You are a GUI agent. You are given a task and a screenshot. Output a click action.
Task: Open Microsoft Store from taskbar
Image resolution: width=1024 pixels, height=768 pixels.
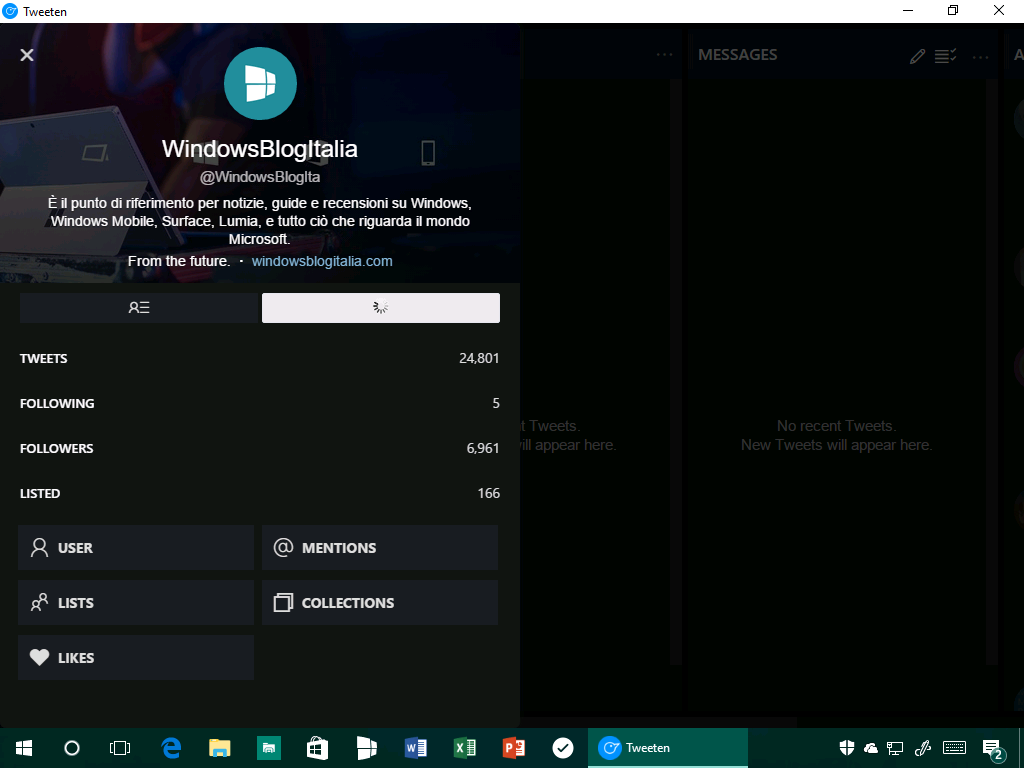pyautogui.click(x=317, y=748)
